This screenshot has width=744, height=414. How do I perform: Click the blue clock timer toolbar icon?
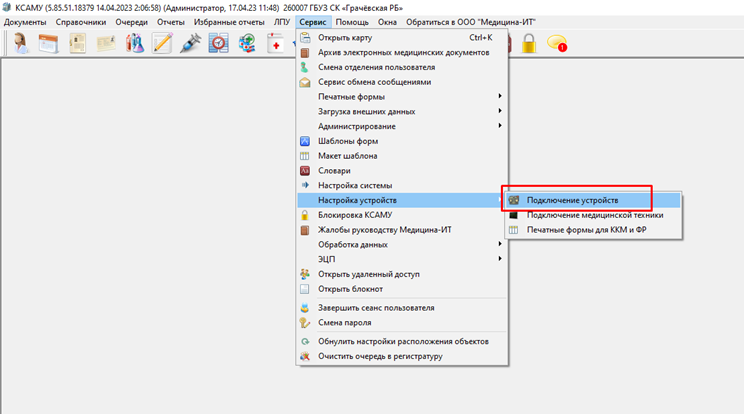[x=219, y=43]
